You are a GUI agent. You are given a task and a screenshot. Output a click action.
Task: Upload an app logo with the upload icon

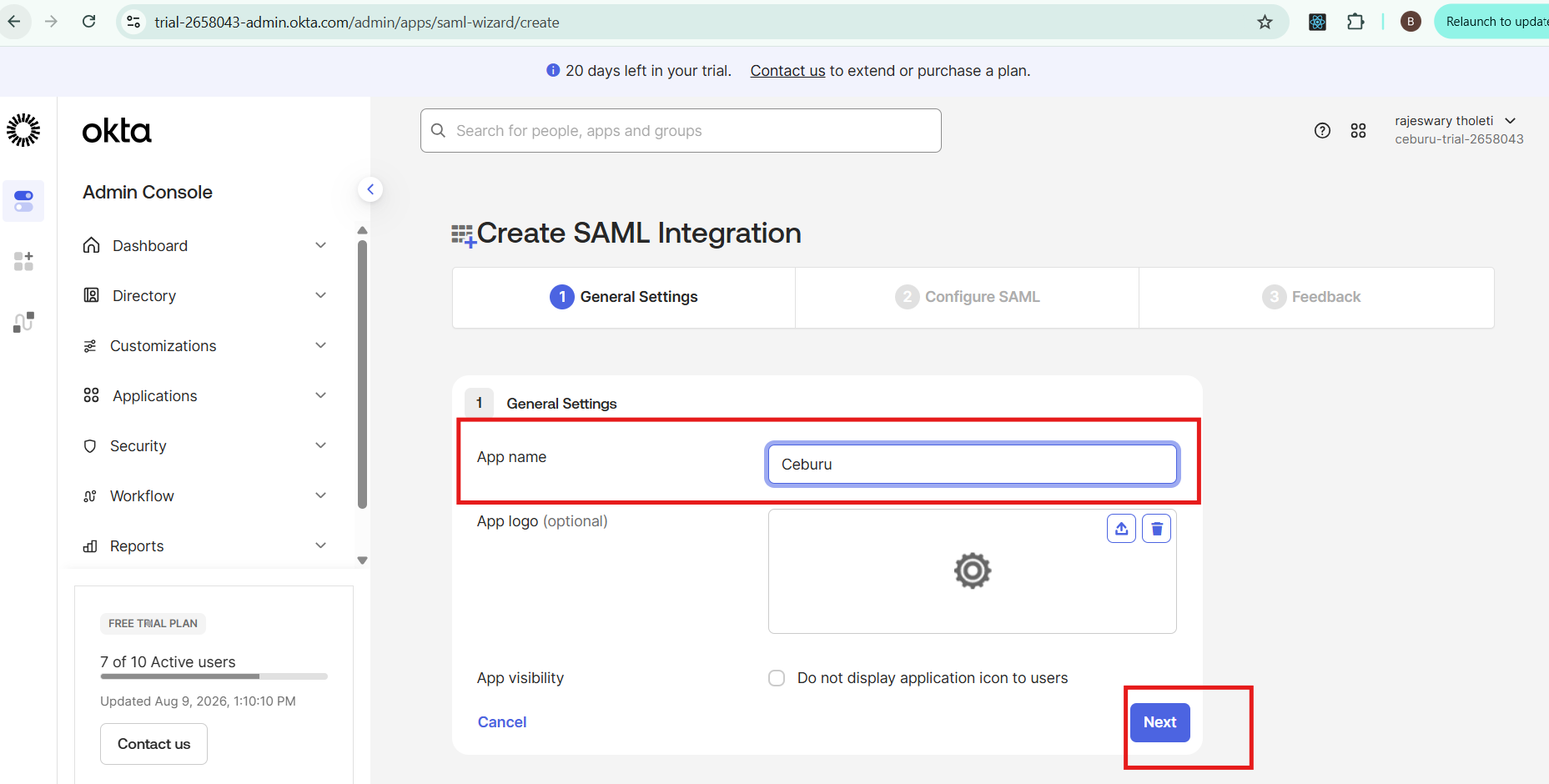(1121, 529)
